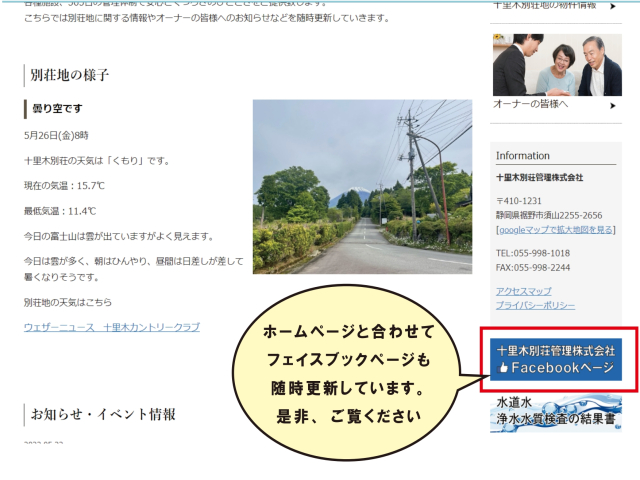The height and width of the screenshot is (480, 640).
Task: Click the TEL:055-998-1018 phone number
Action: [x=533, y=254]
